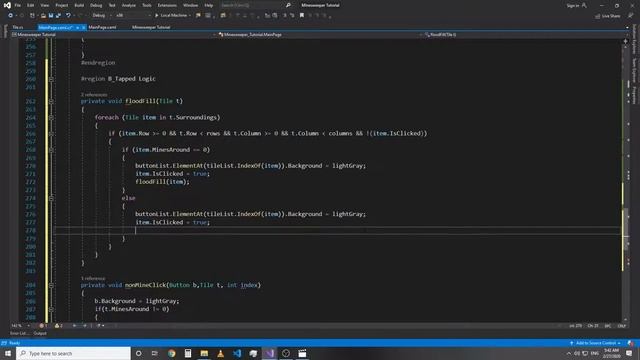Image resolution: width=640 pixels, height=360 pixels.
Task: Close the MainPage.xaml.cs tab
Action: point(83,27)
